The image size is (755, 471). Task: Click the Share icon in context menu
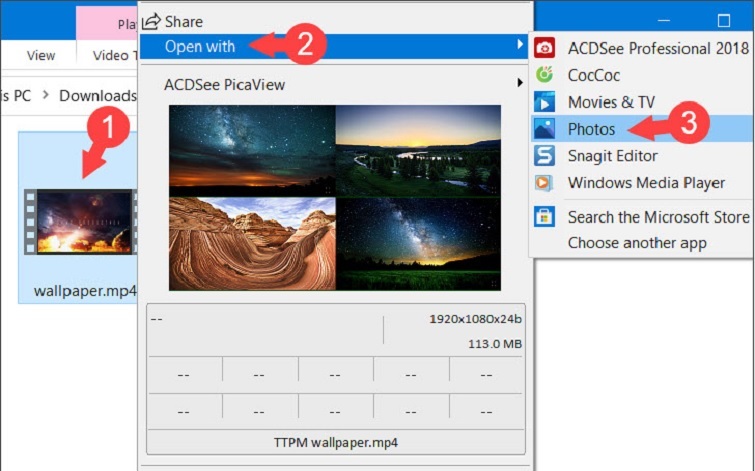[151, 21]
